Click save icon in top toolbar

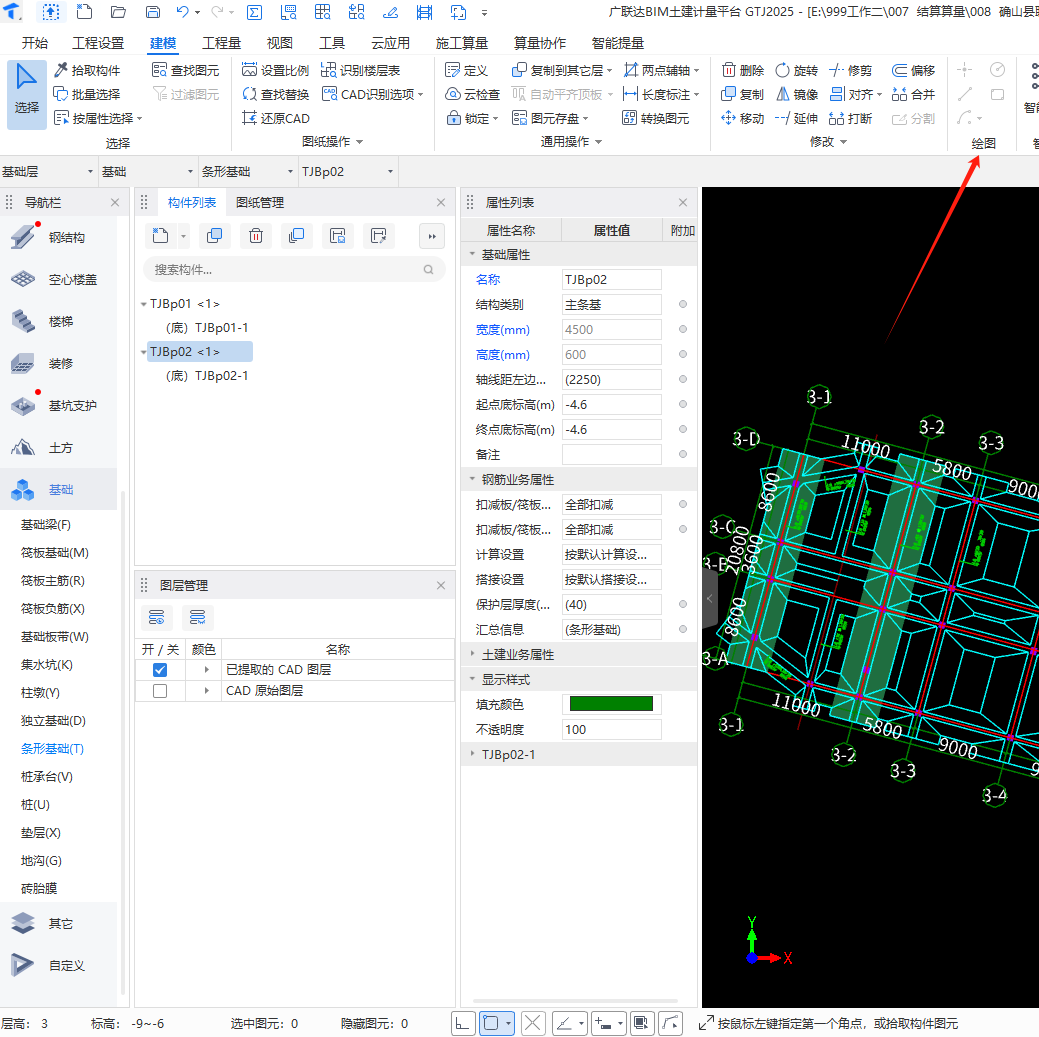tap(152, 12)
